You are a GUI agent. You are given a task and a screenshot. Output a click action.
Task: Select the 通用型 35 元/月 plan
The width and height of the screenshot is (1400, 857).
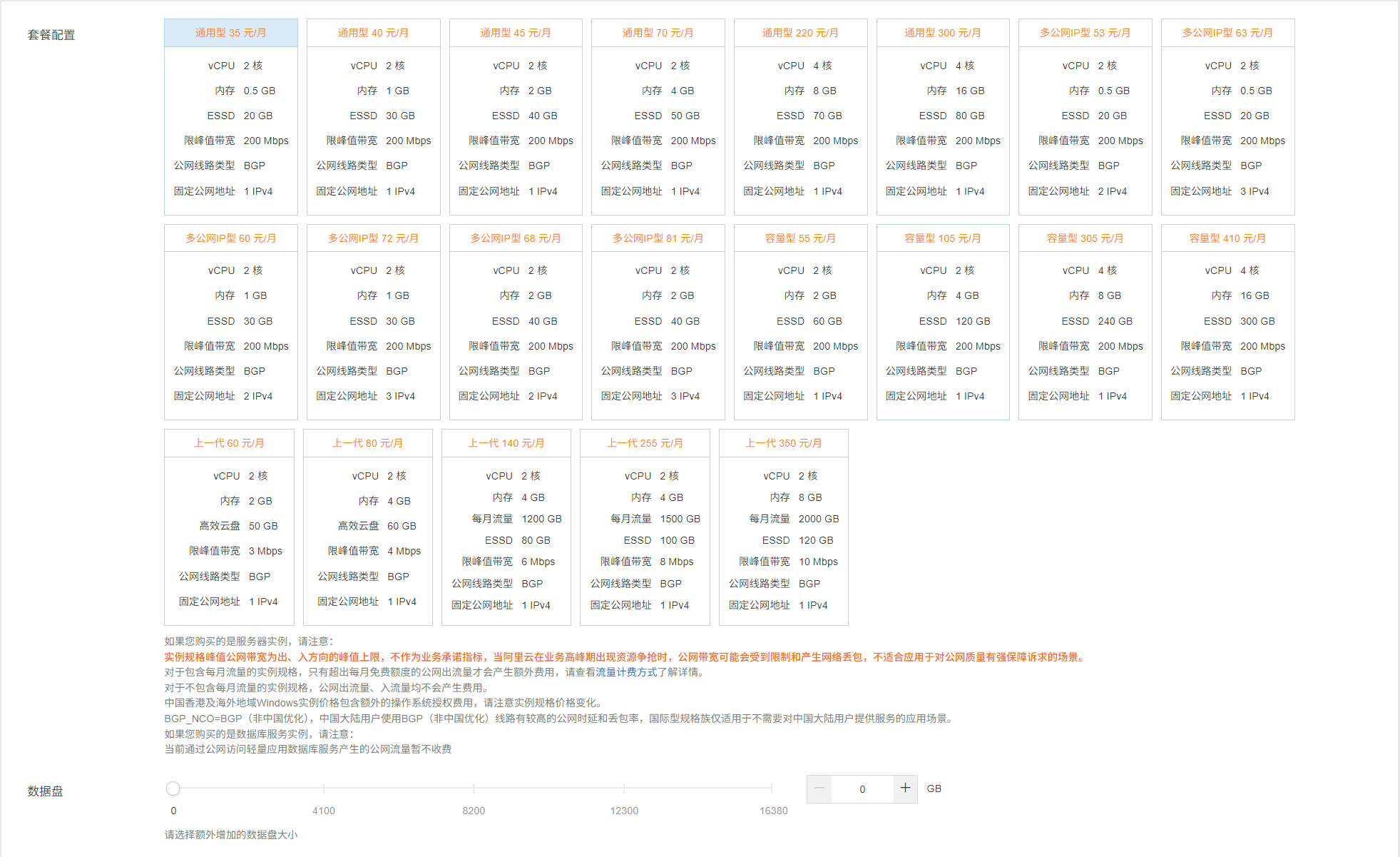[x=230, y=33]
